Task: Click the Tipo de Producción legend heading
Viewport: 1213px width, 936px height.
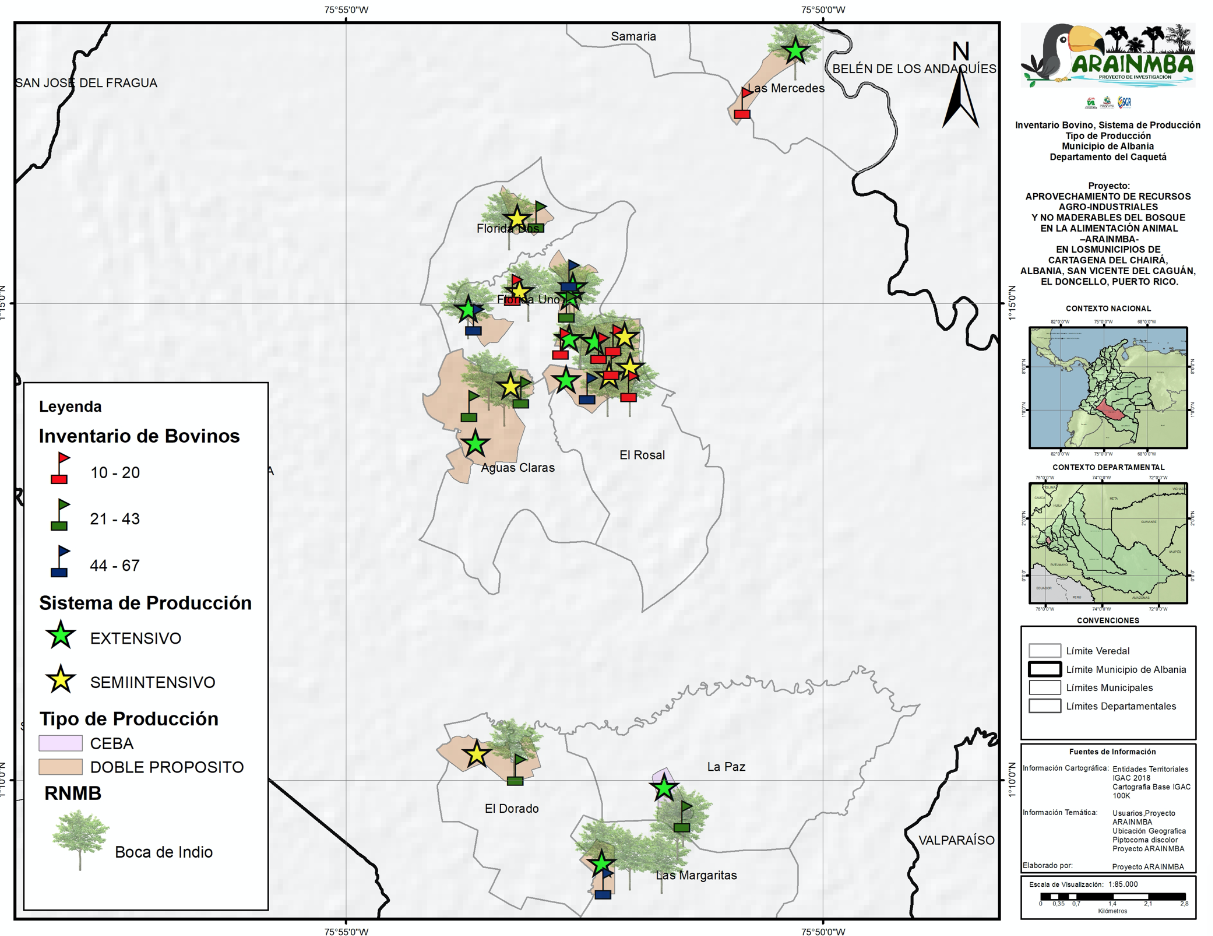Action: tap(128, 718)
